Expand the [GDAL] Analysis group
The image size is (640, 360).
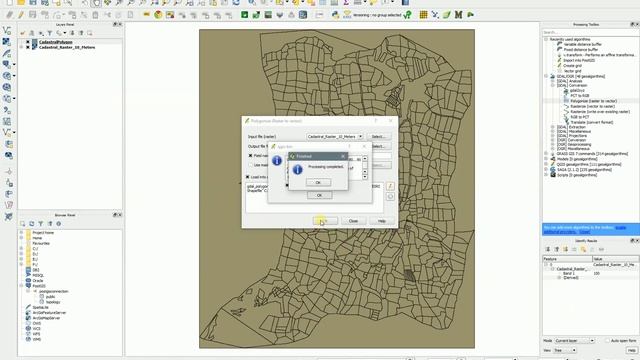tap(553, 81)
